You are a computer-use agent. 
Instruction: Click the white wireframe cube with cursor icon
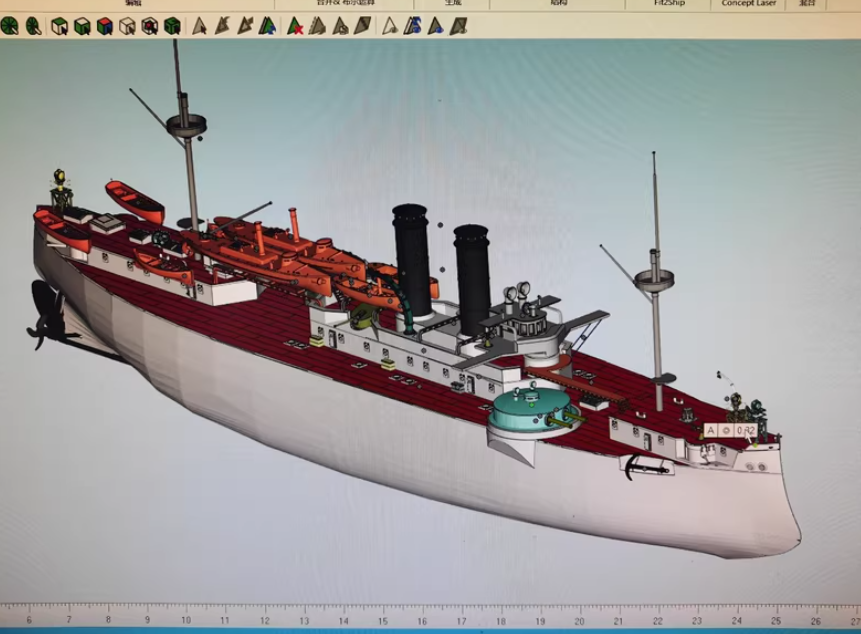coord(127,26)
